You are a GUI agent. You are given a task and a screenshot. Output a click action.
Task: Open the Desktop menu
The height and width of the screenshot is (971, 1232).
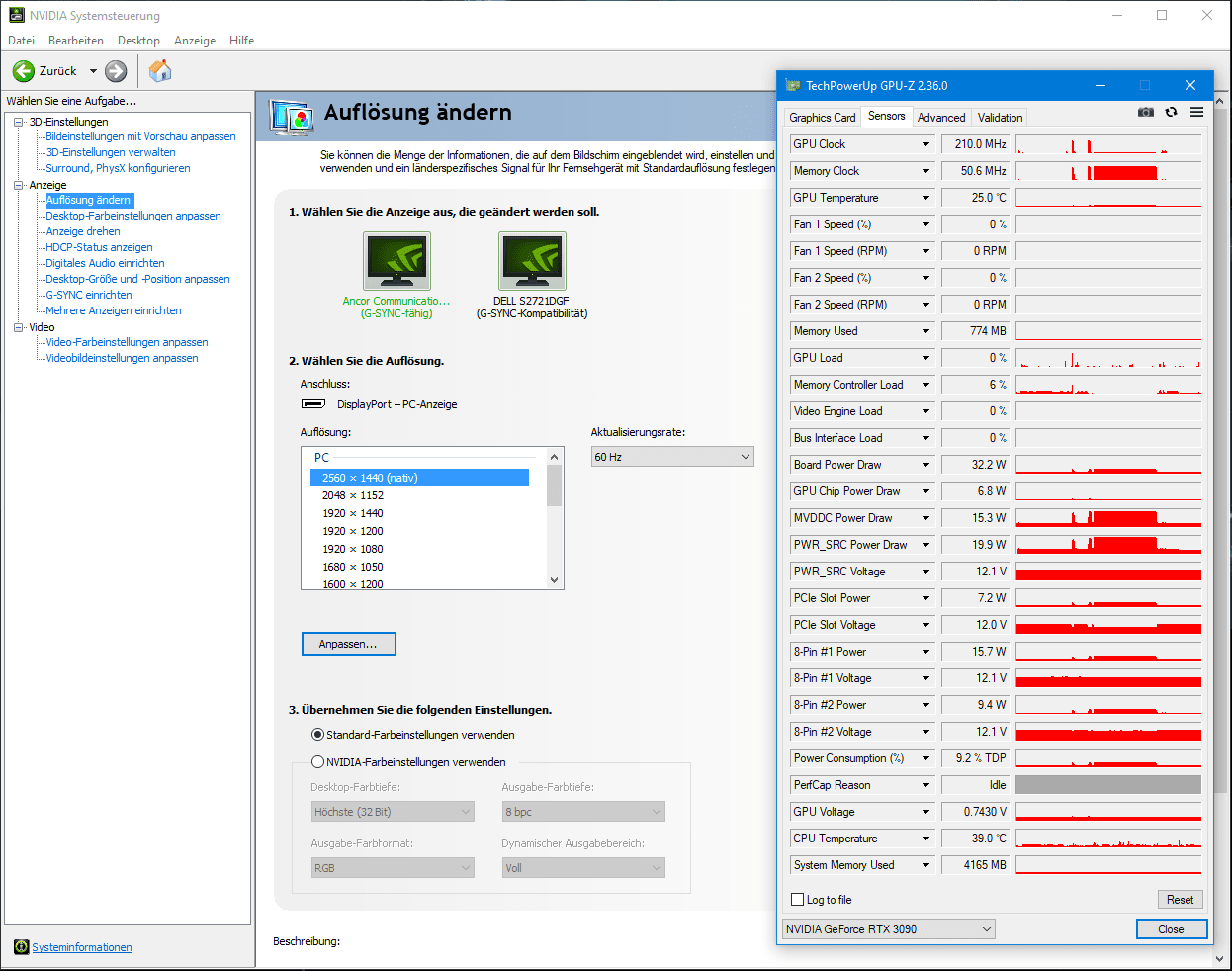(138, 41)
